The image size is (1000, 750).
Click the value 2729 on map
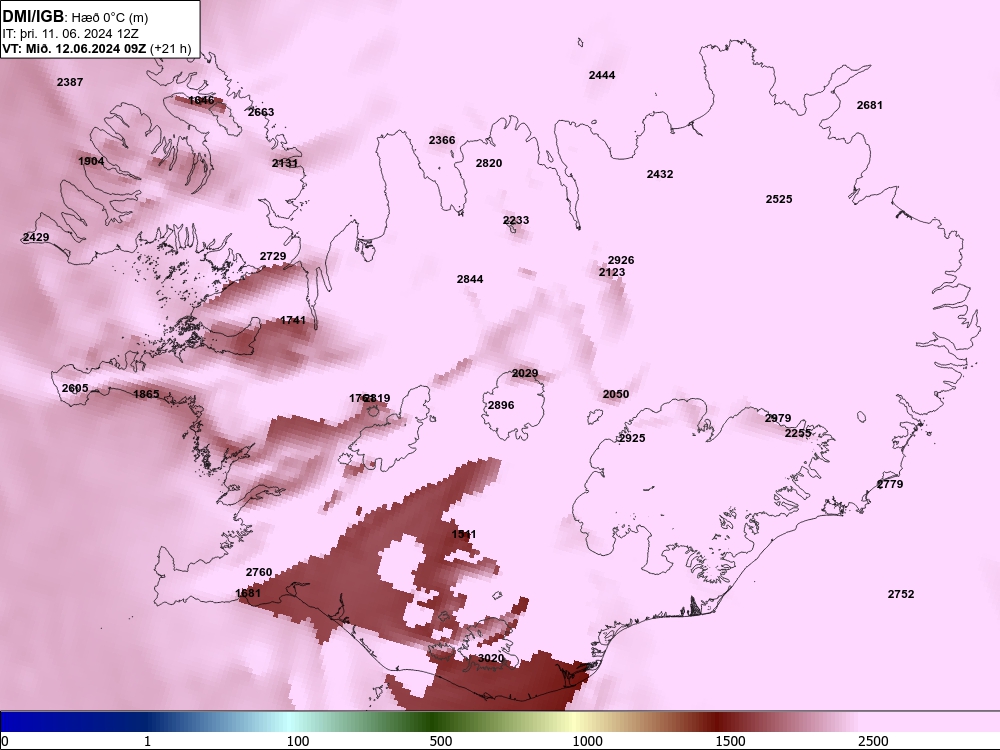click(273, 256)
